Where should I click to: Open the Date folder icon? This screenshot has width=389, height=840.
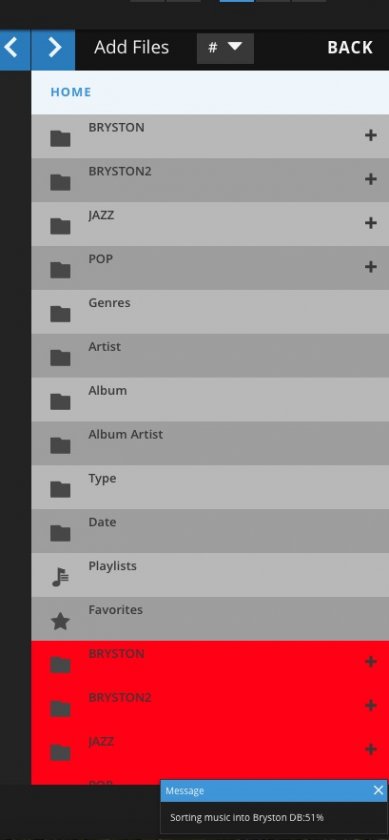(x=60, y=533)
